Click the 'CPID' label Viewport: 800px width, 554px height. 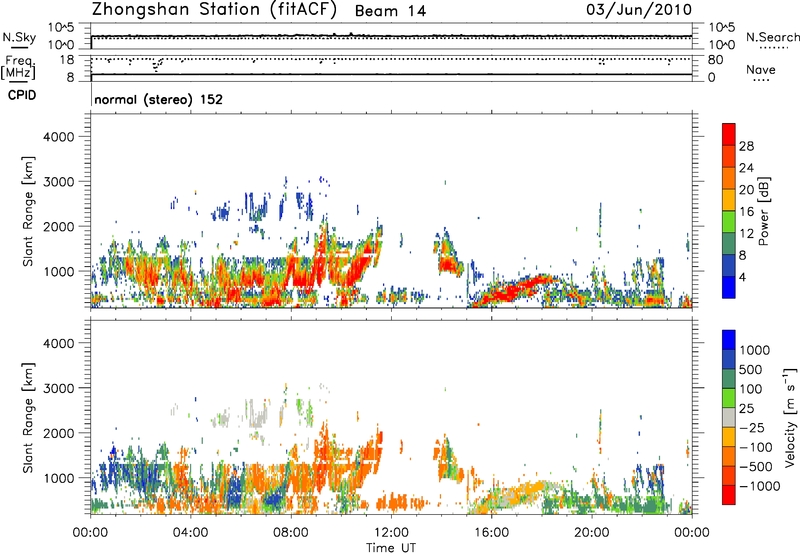[22, 95]
